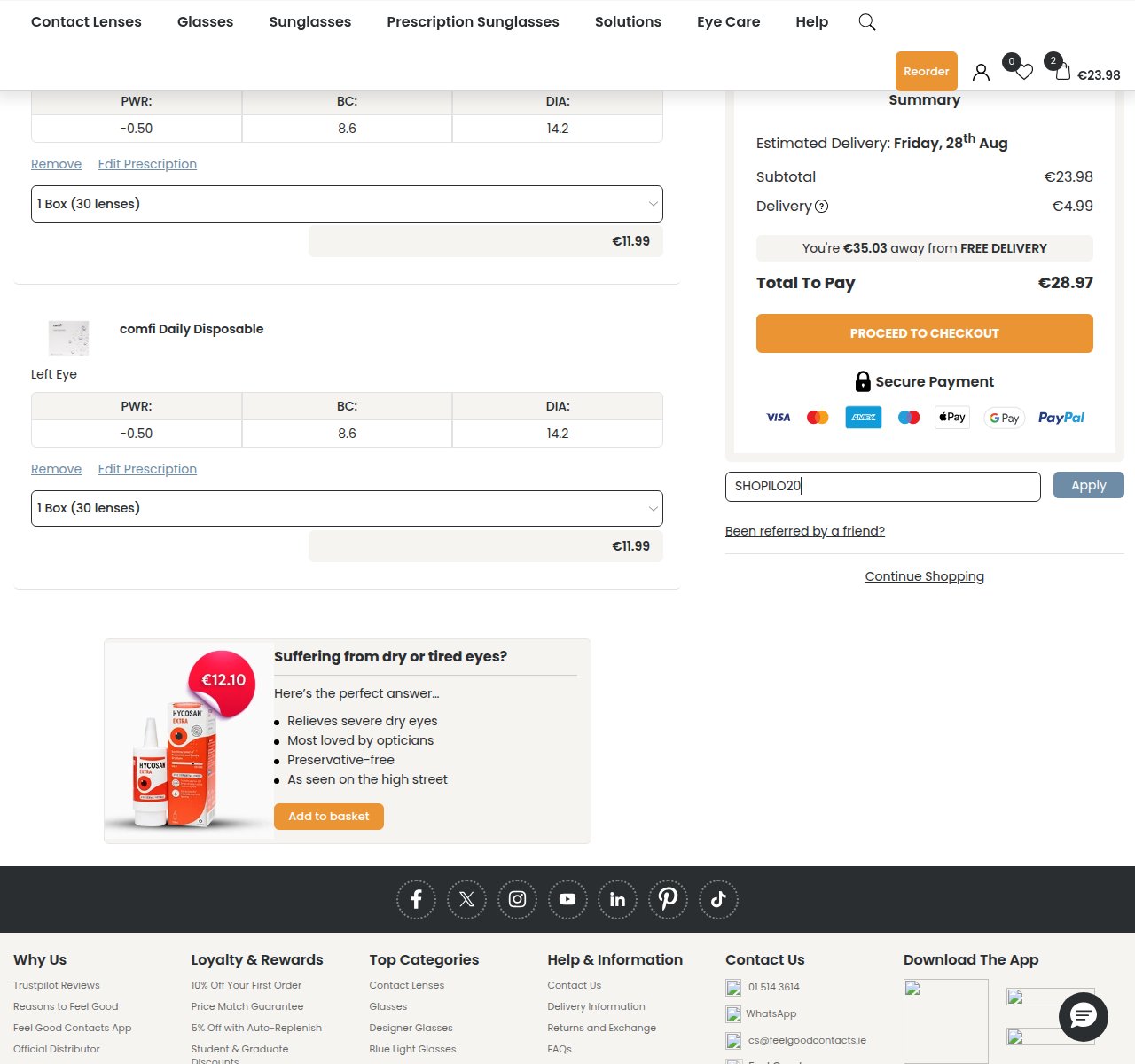Remove the upper lens item
This screenshot has height=1064, width=1135.
(56, 164)
